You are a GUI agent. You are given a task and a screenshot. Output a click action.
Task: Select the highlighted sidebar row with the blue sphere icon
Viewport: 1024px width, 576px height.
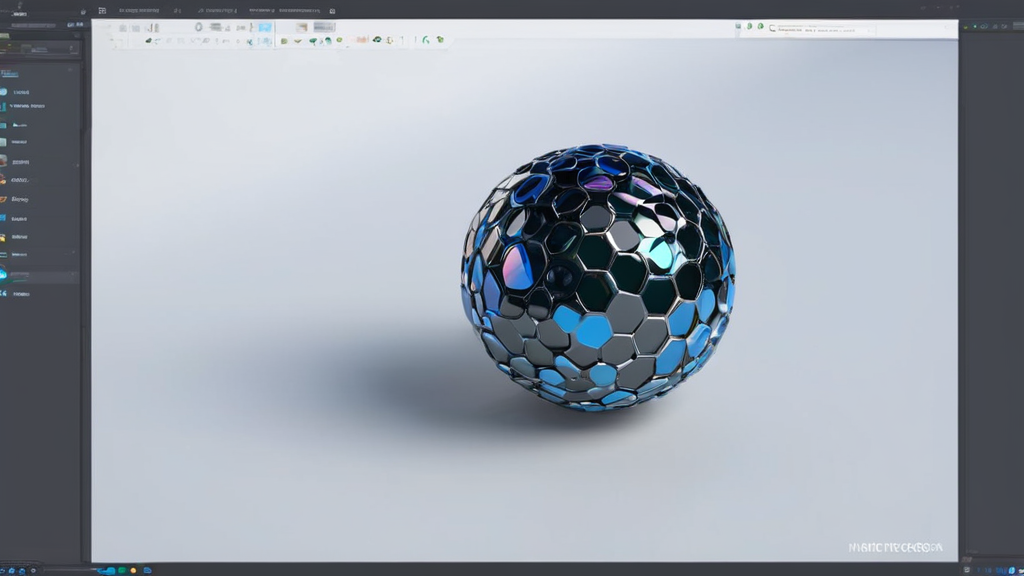pyautogui.click(x=39, y=274)
